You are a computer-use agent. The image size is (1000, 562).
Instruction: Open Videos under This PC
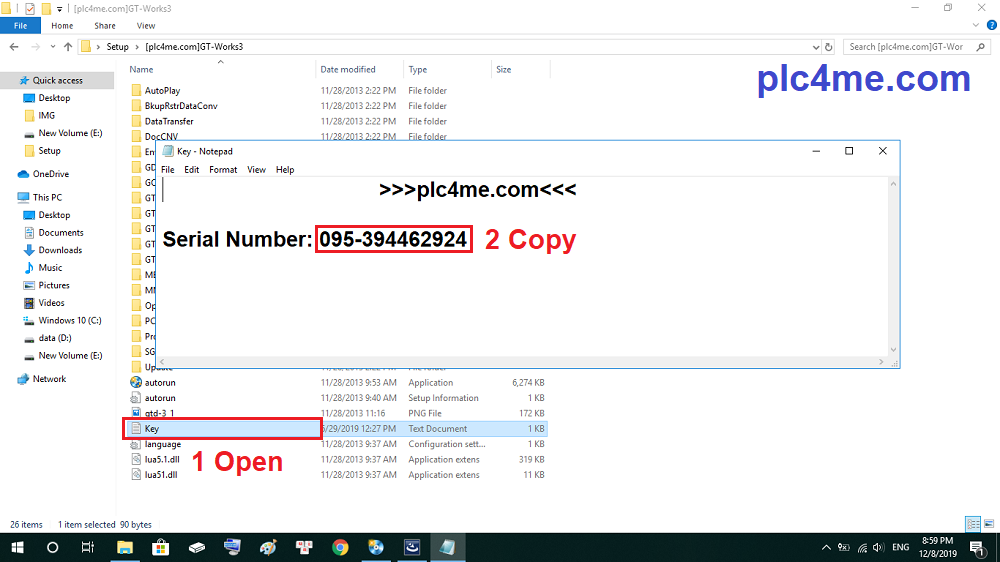[51, 303]
